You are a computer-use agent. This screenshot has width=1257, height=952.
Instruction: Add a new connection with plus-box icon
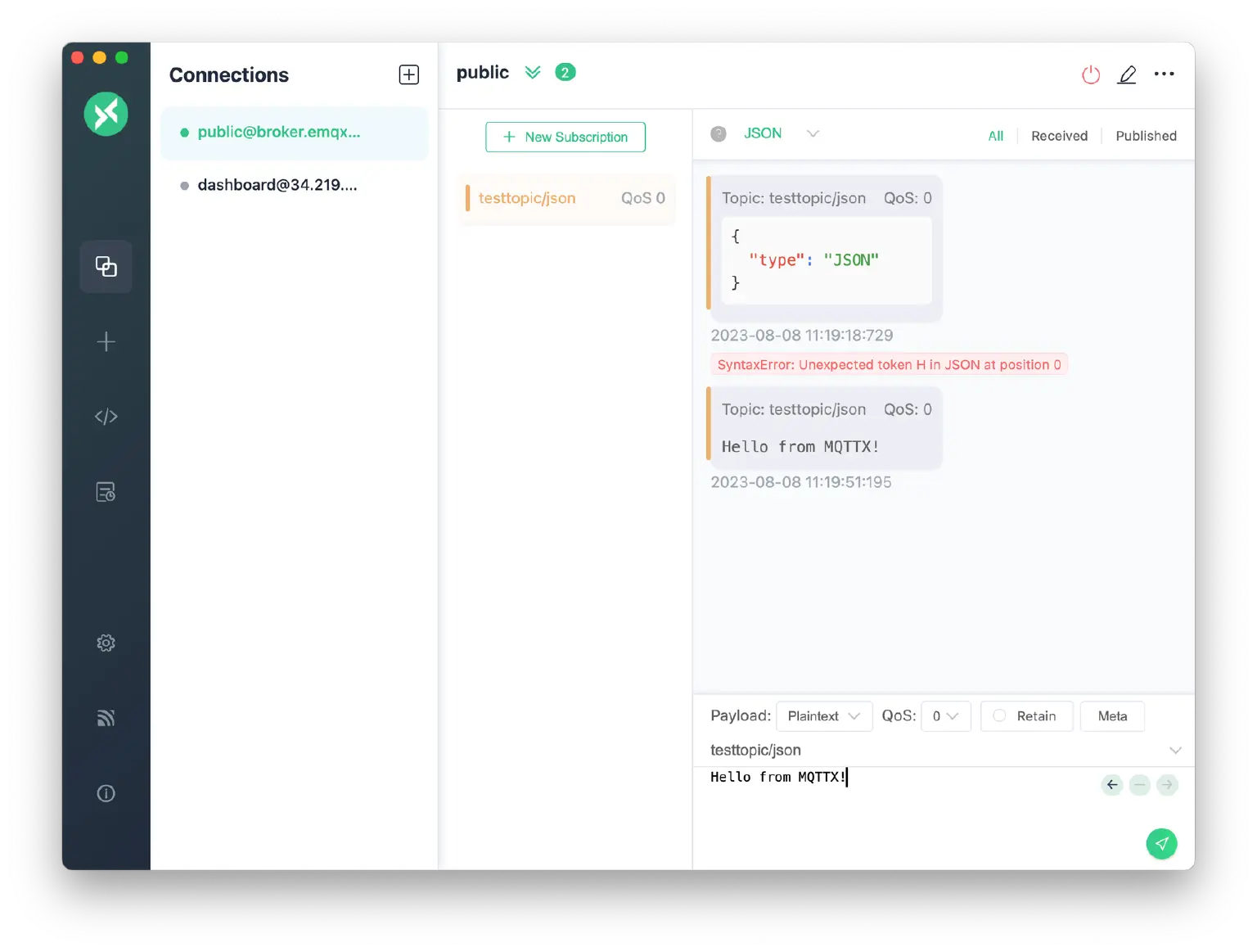tap(408, 74)
